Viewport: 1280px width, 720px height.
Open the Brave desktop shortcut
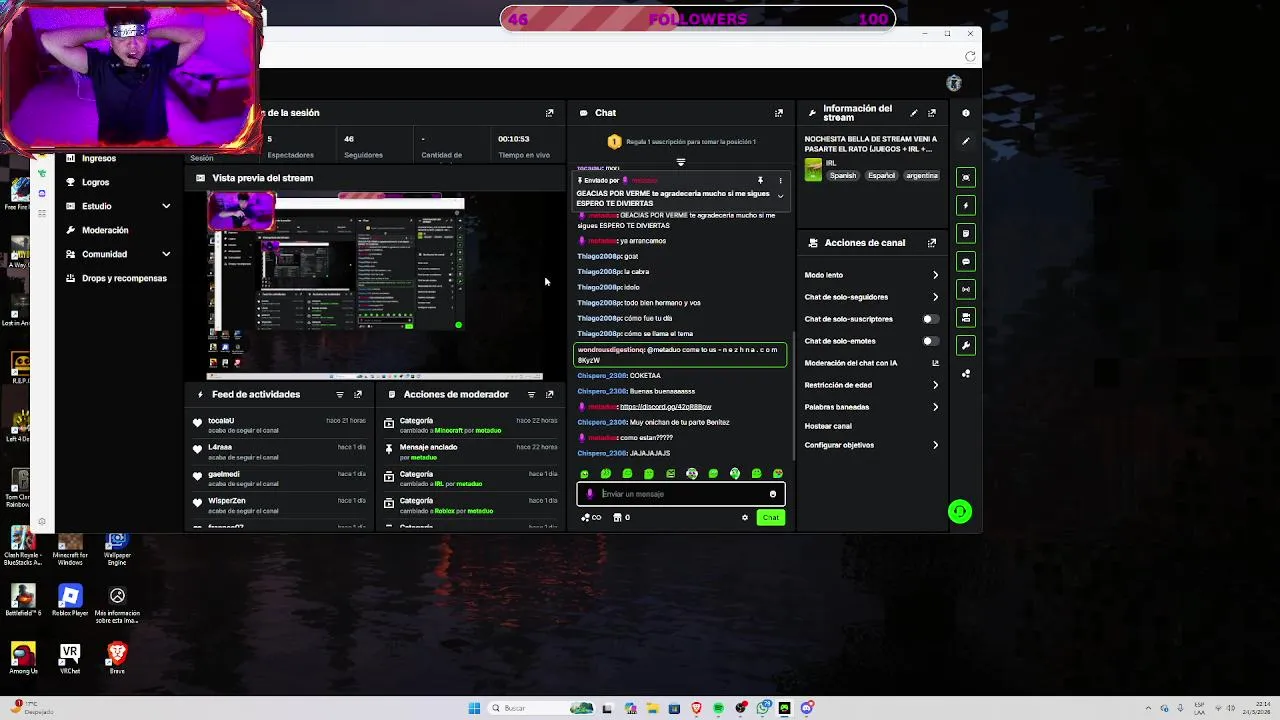[117, 658]
